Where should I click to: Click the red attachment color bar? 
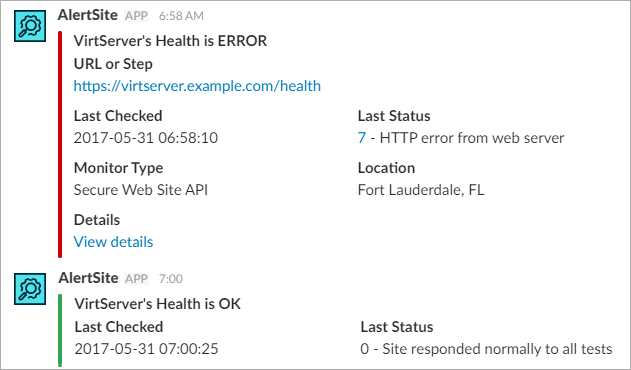coord(60,144)
